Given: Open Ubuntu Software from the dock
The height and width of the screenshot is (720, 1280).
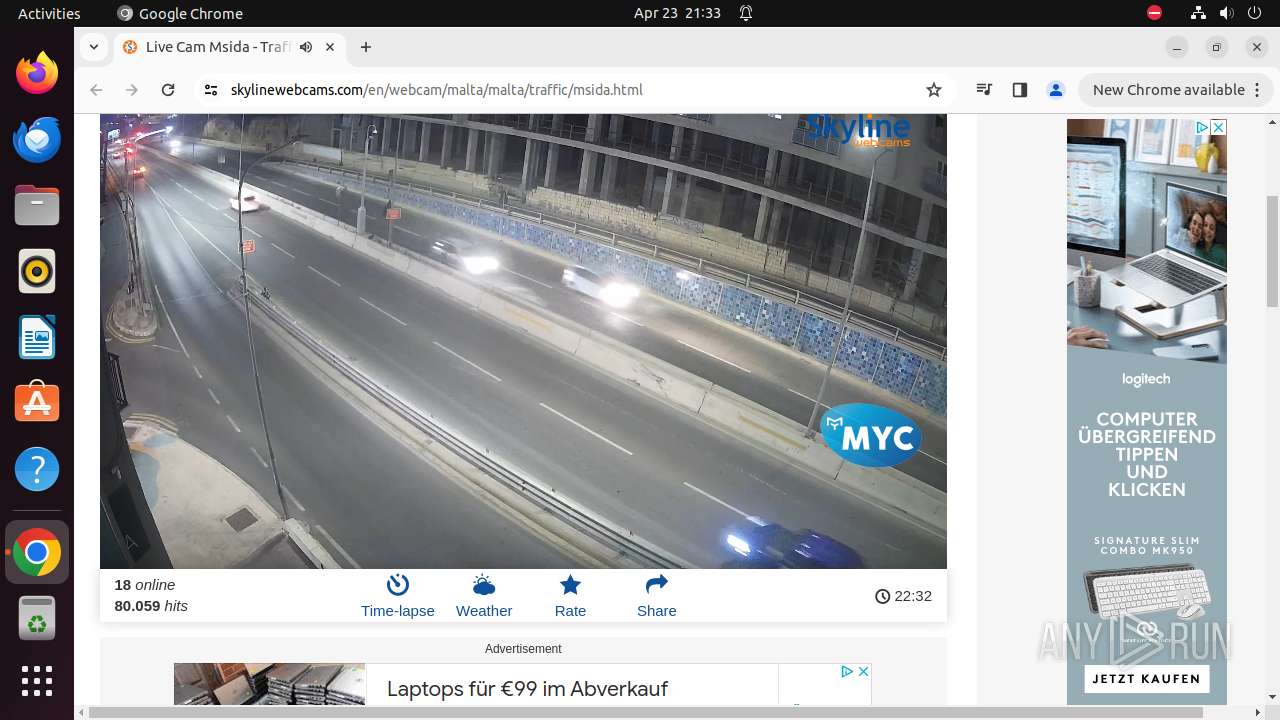Looking at the screenshot, I should tap(37, 403).
